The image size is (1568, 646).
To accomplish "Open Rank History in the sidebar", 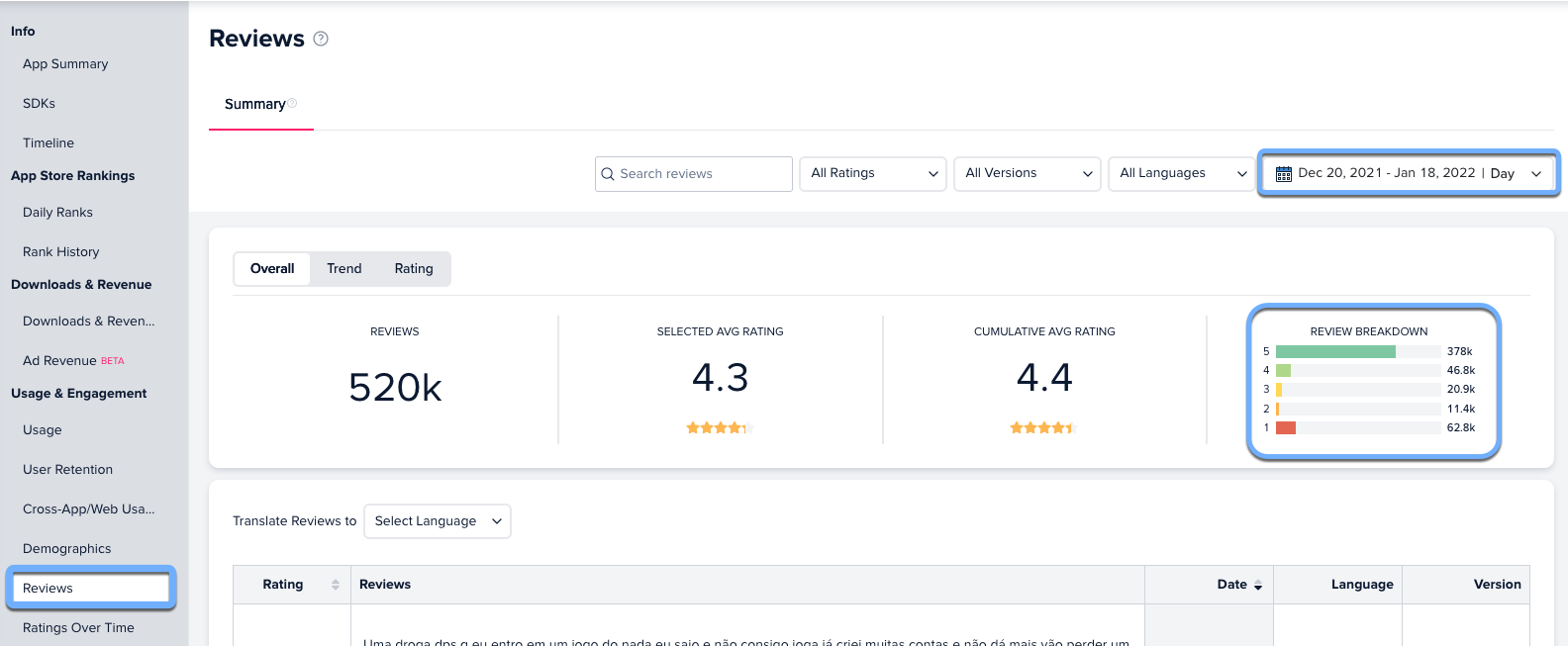I will 61,251.
